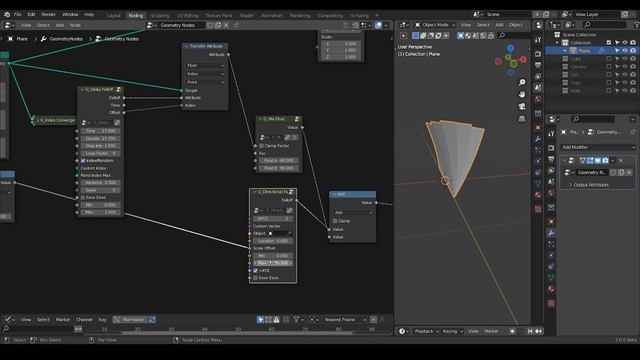This screenshot has height=360, width=640.
Task: Open Float data type dropdown in Transfer Attribute
Action: [x=205, y=65]
